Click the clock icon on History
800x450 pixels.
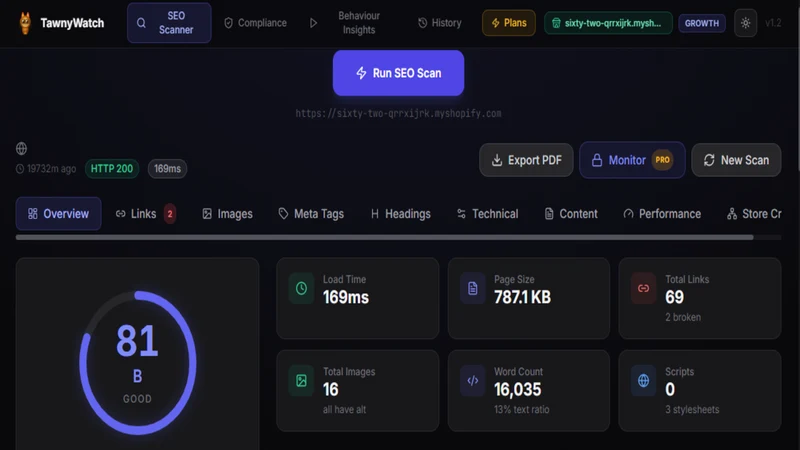[422, 23]
